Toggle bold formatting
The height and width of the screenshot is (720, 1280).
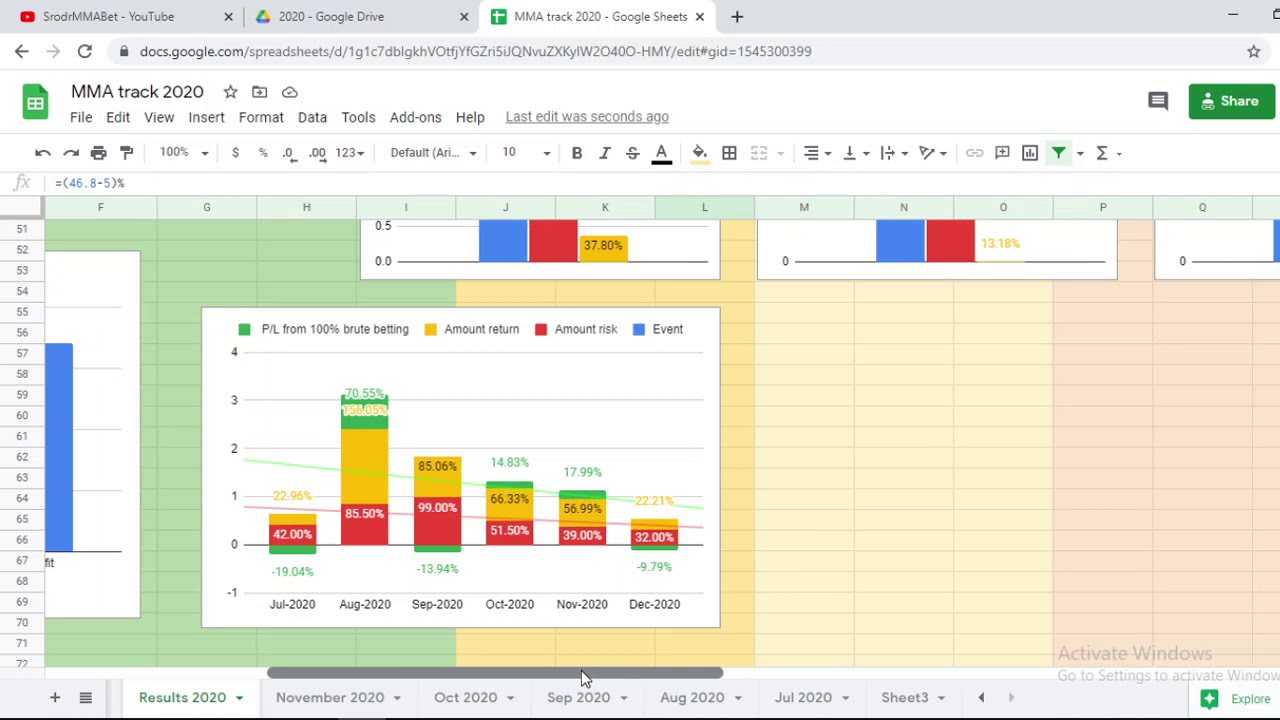click(x=577, y=153)
